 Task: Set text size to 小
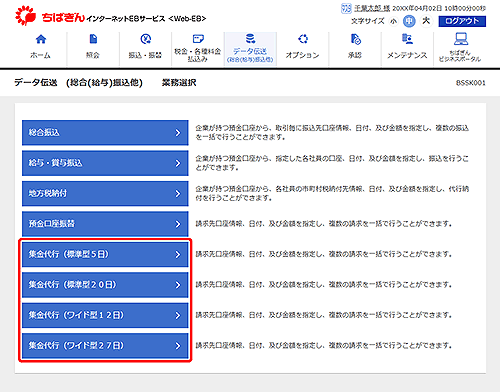pyautogui.click(x=394, y=21)
